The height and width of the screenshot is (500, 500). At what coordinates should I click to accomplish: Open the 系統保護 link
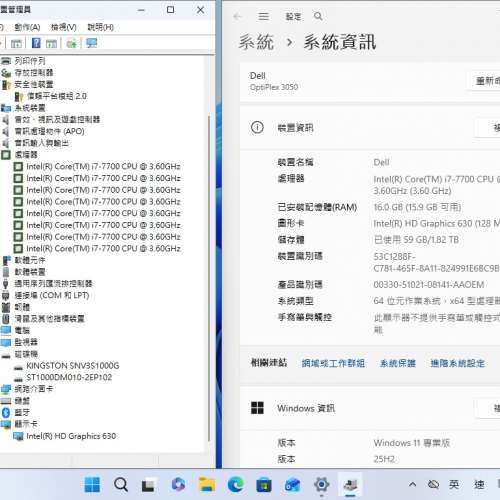click(398, 363)
